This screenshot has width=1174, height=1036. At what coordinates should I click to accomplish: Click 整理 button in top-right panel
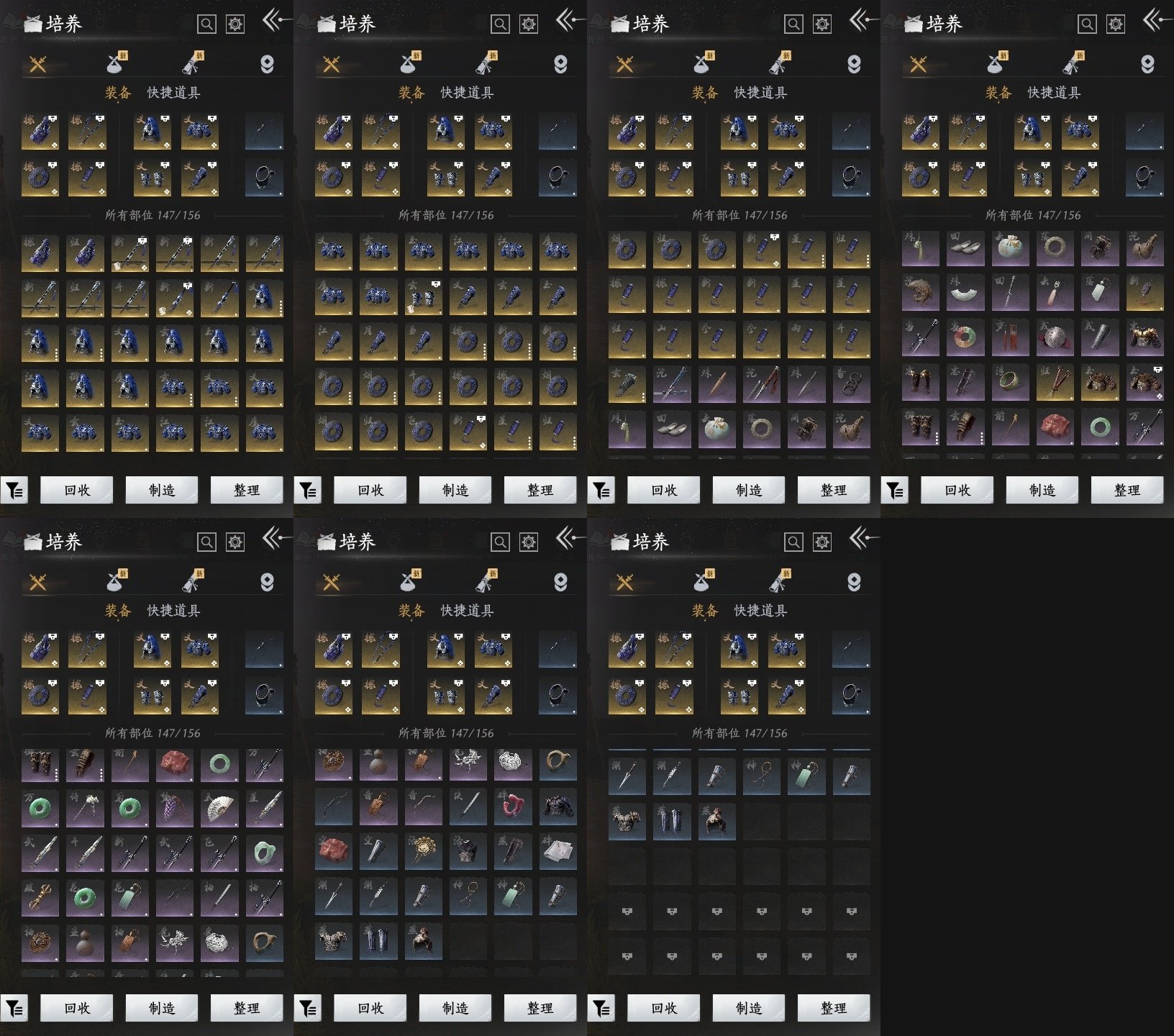(1127, 491)
